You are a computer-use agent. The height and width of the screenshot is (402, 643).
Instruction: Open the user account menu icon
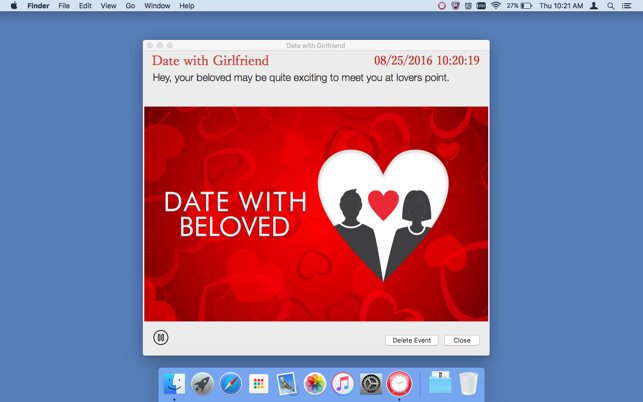click(x=594, y=6)
